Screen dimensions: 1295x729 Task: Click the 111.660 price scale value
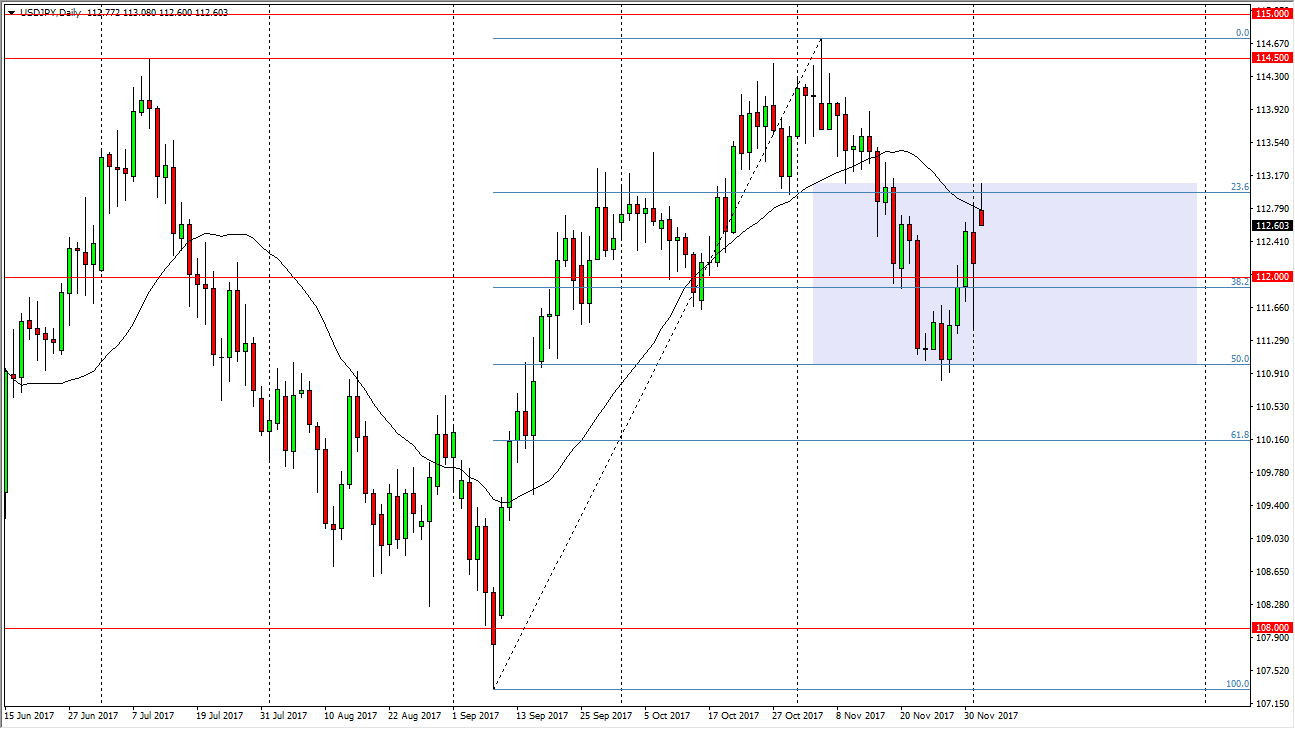(1274, 308)
